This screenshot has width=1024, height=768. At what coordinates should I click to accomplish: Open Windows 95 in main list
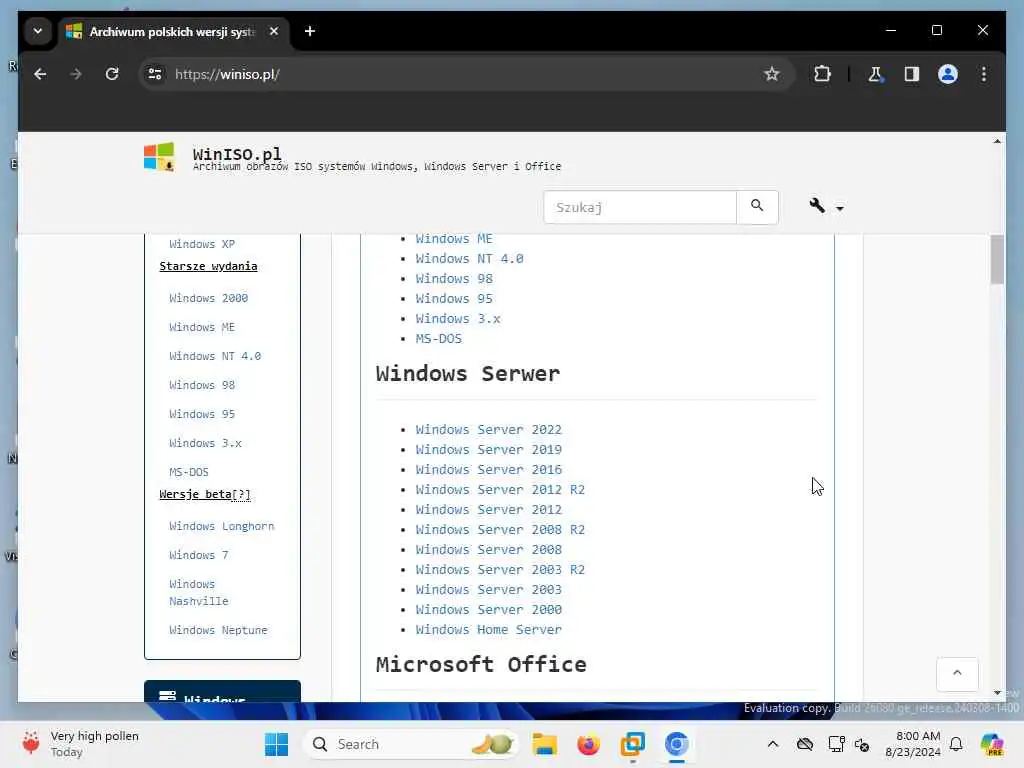pos(454,298)
